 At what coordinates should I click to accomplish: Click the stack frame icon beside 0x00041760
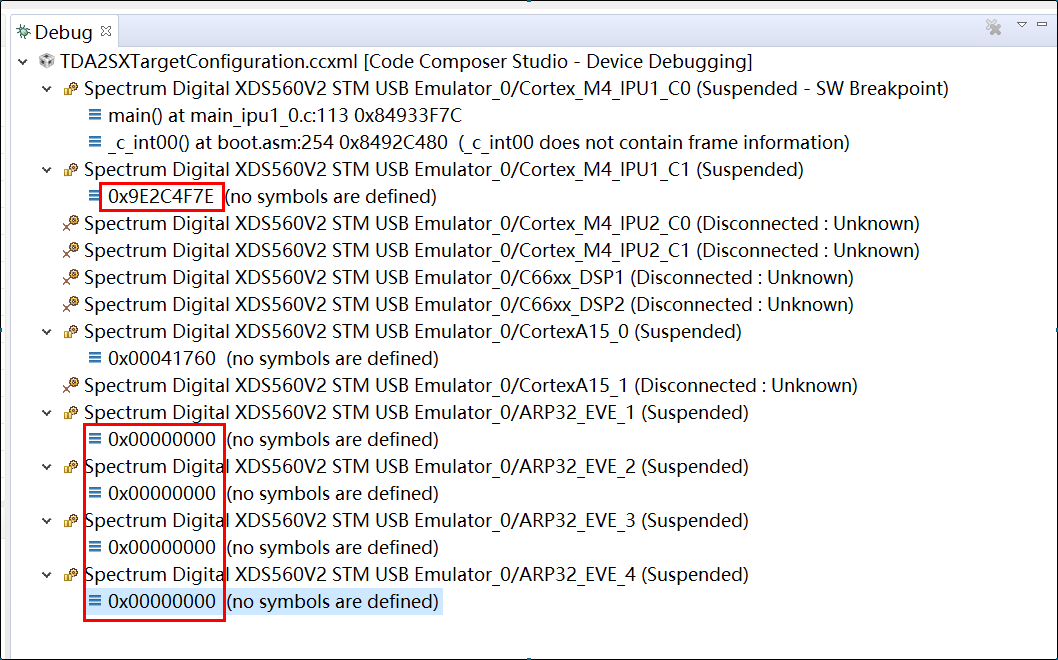point(96,358)
